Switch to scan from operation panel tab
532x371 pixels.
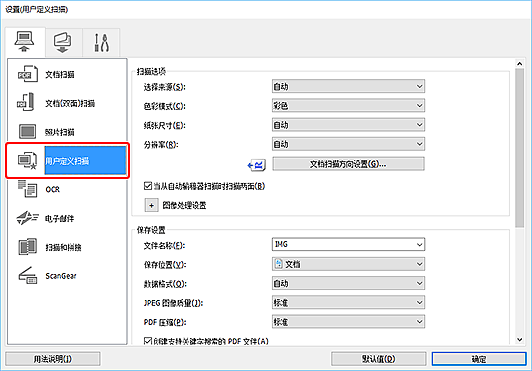tap(63, 43)
